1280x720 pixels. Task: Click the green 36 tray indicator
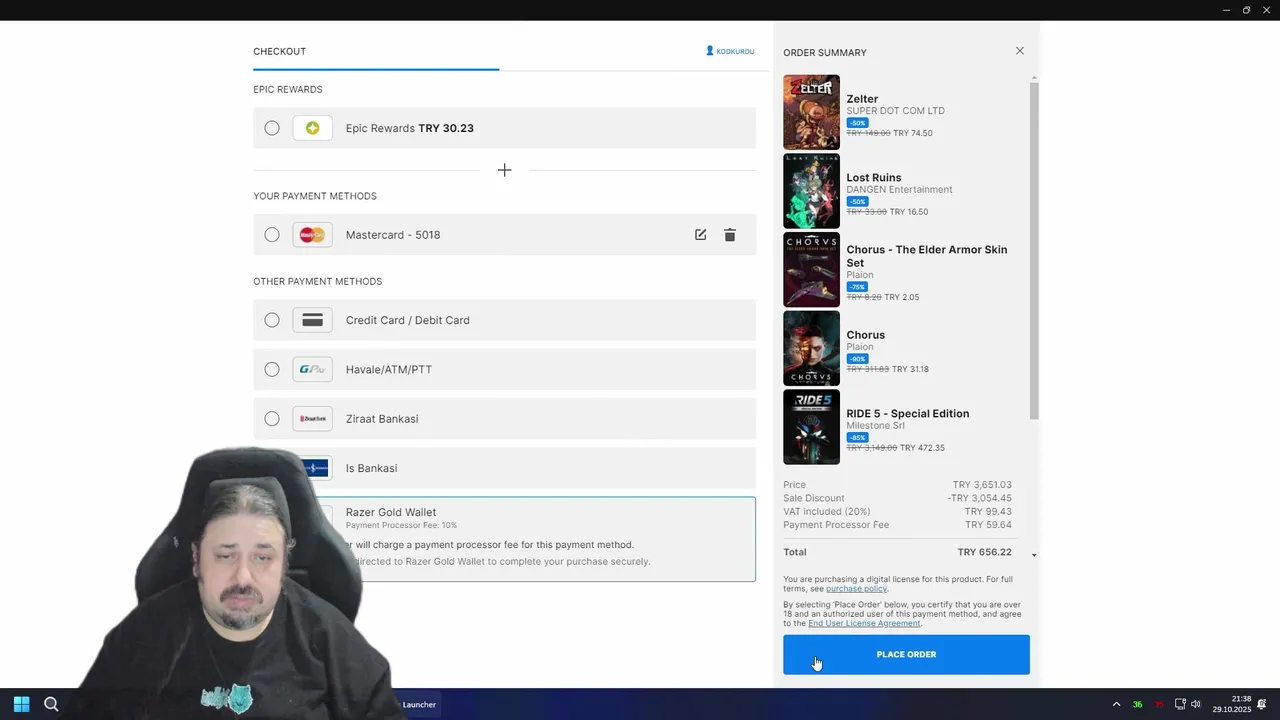(1137, 704)
